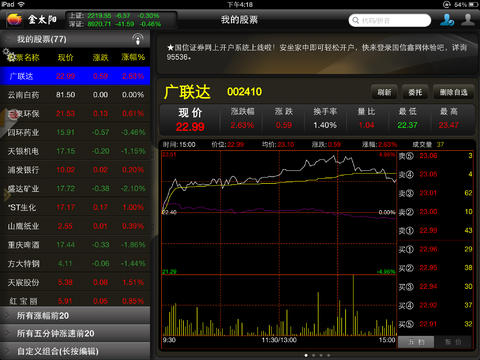
Task: Click the 删除自选 button
Action: [453, 92]
